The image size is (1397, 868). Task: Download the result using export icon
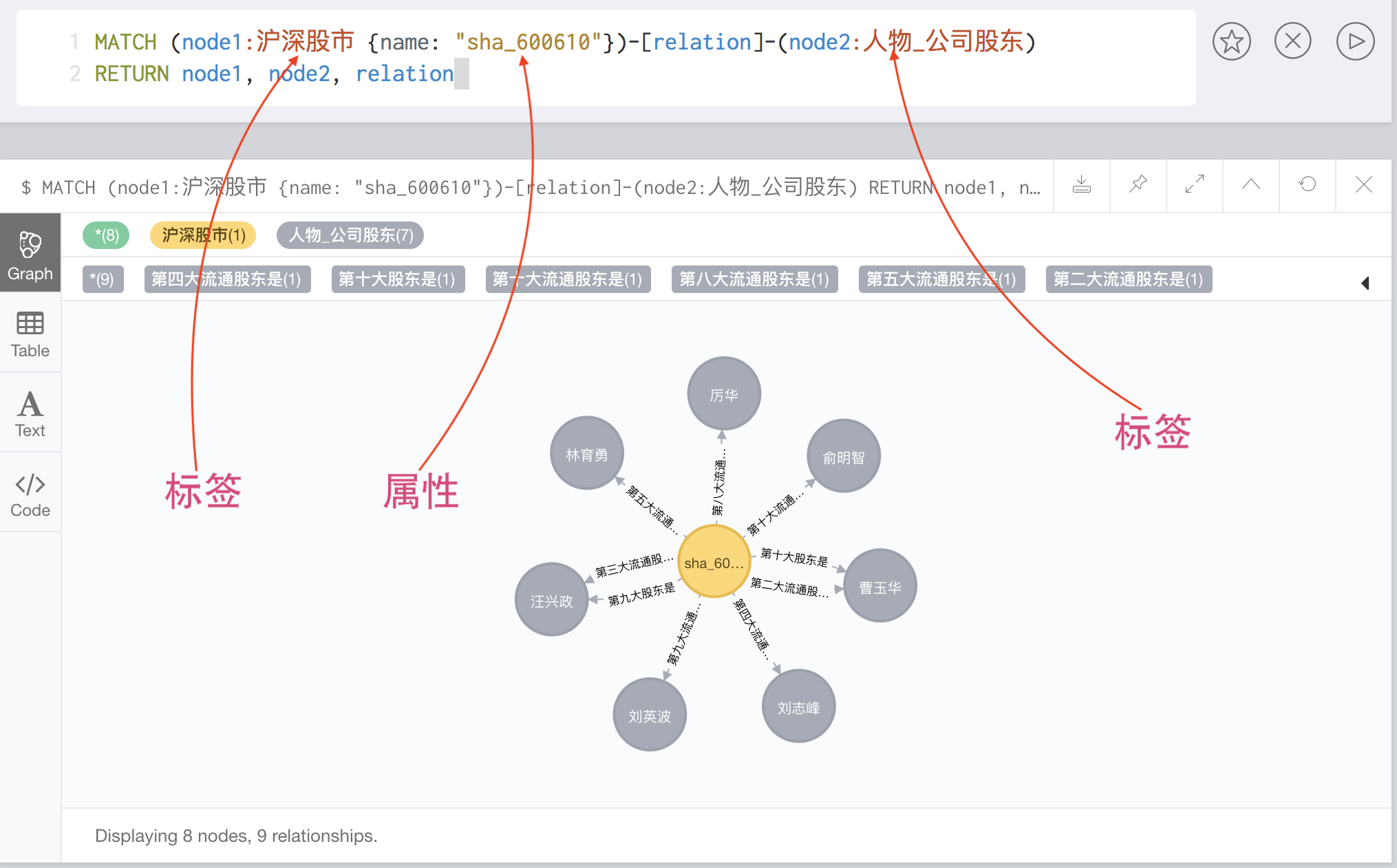[x=1082, y=185]
